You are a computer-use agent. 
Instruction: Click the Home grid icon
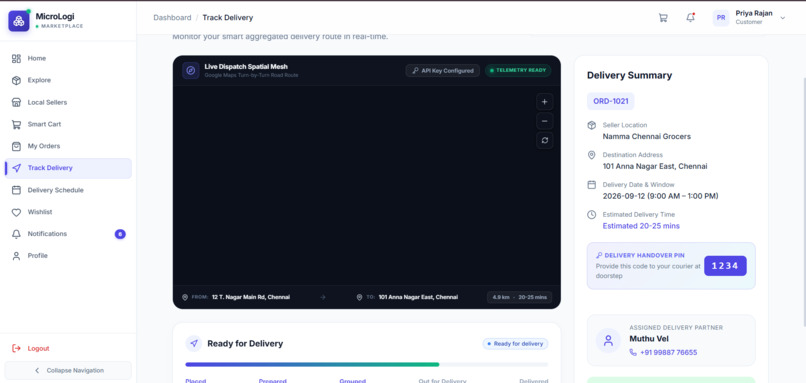16,59
